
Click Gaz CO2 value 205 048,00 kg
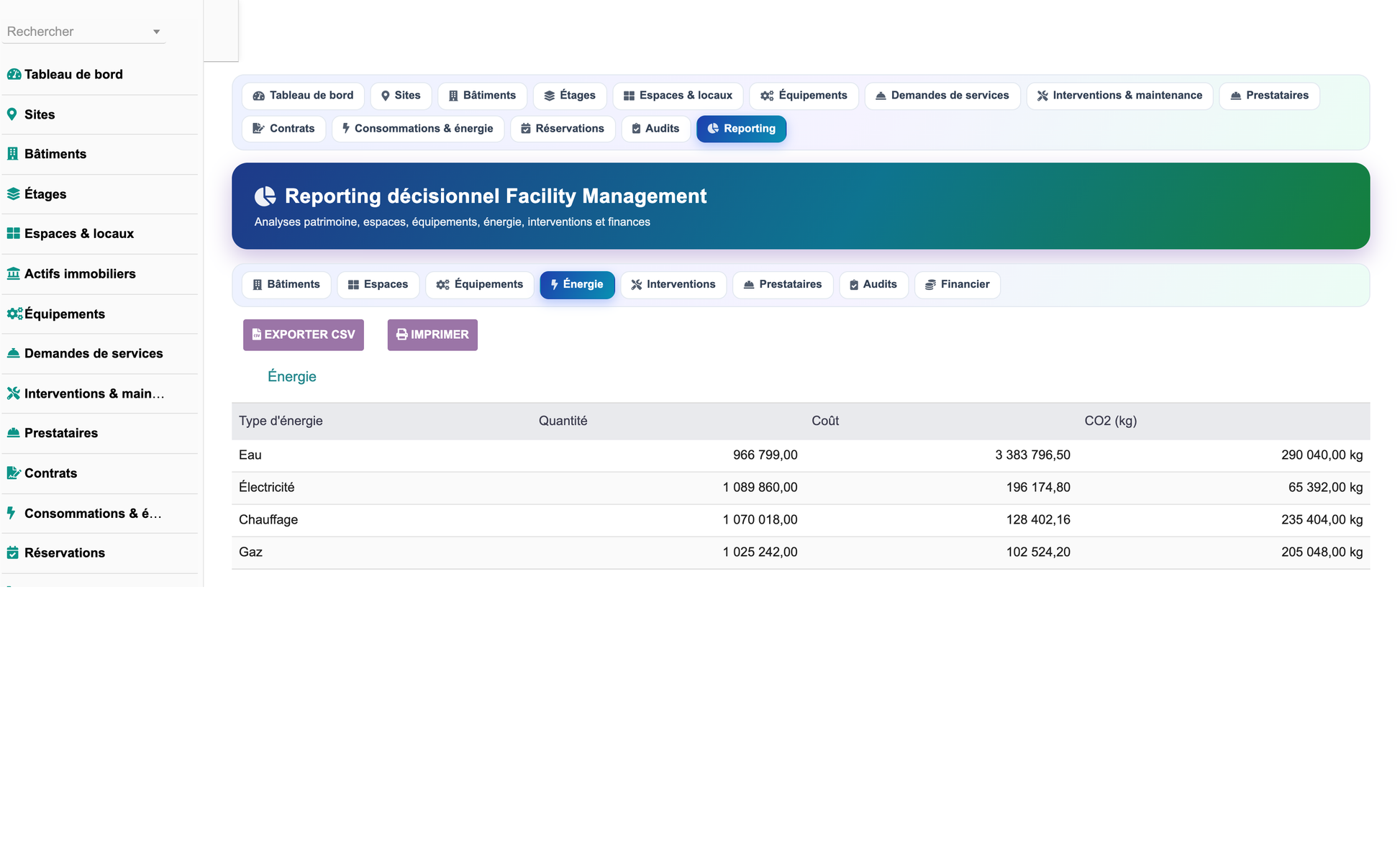coord(1322,552)
